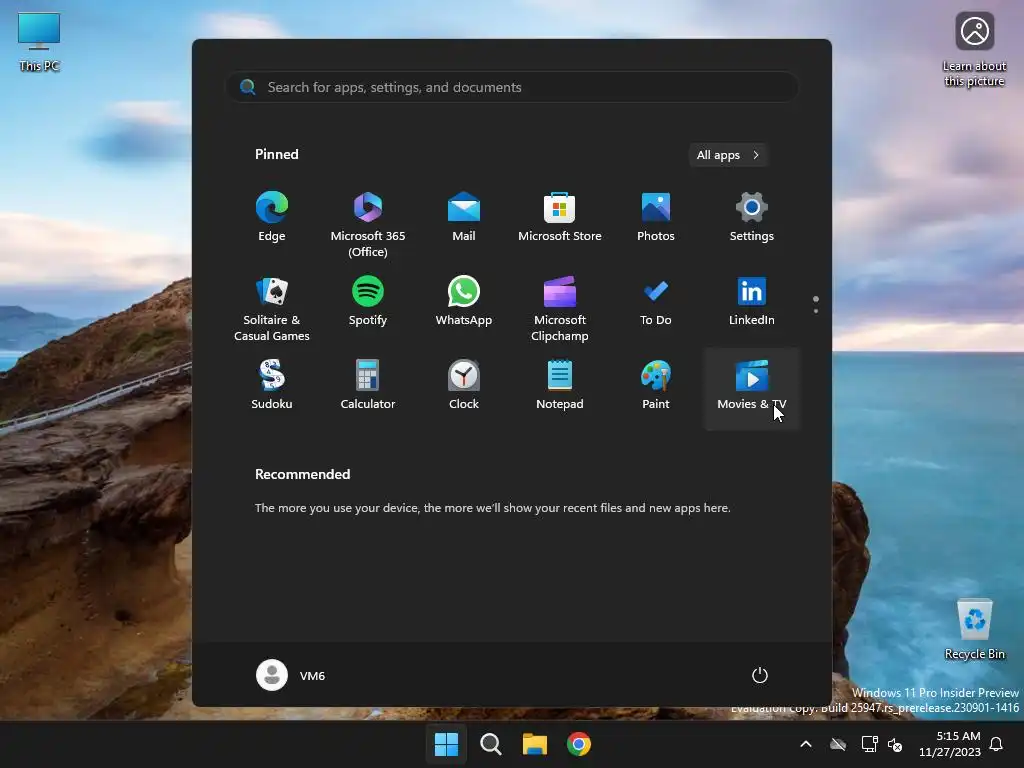Open the VM6 user account menu
The height and width of the screenshot is (768, 1024).
click(291, 675)
